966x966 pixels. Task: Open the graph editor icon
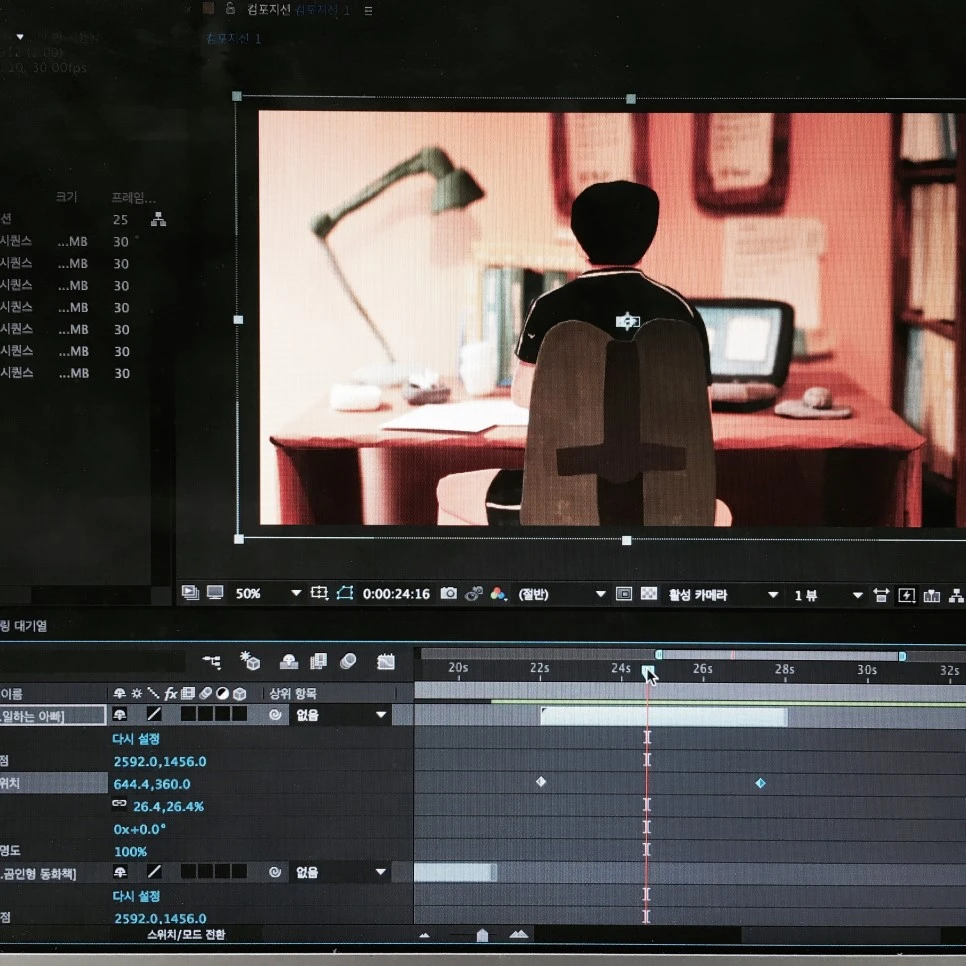pyautogui.click(x=386, y=662)
